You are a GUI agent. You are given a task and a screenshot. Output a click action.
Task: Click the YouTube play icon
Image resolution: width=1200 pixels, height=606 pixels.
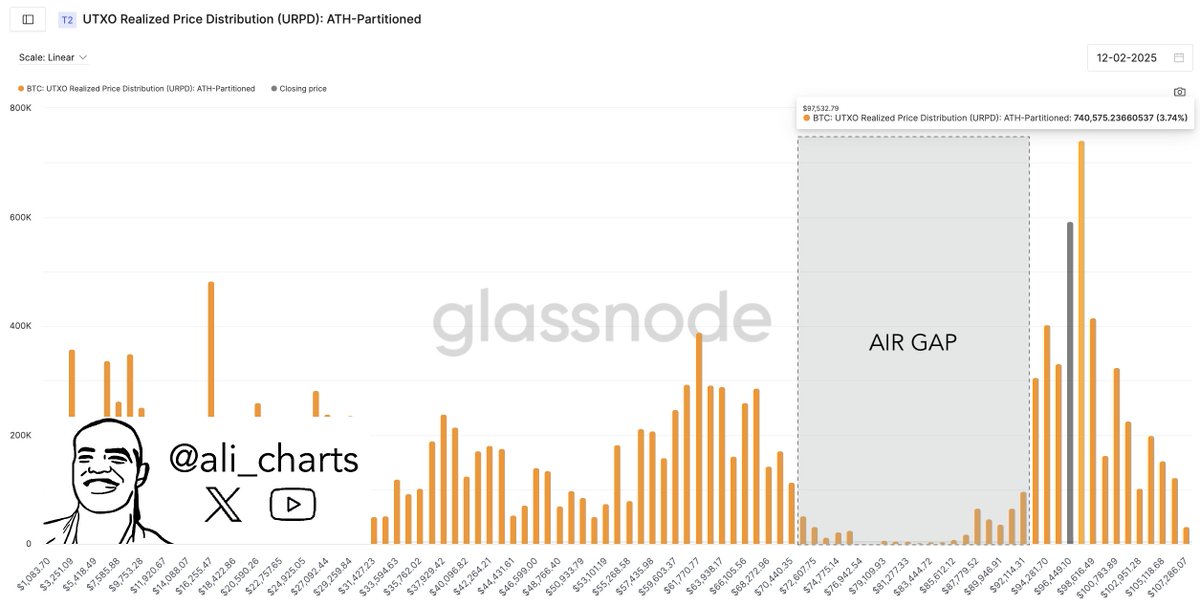(x=292, y=504)
